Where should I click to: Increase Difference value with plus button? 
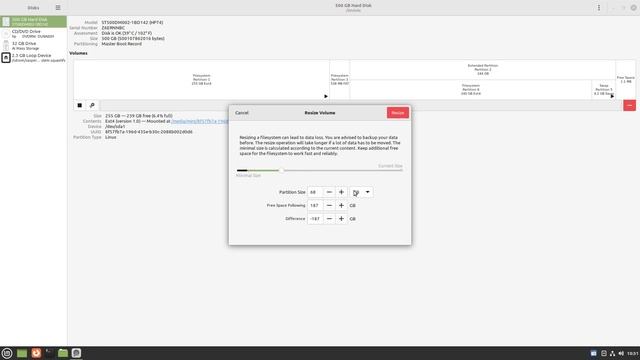point(341,219)
